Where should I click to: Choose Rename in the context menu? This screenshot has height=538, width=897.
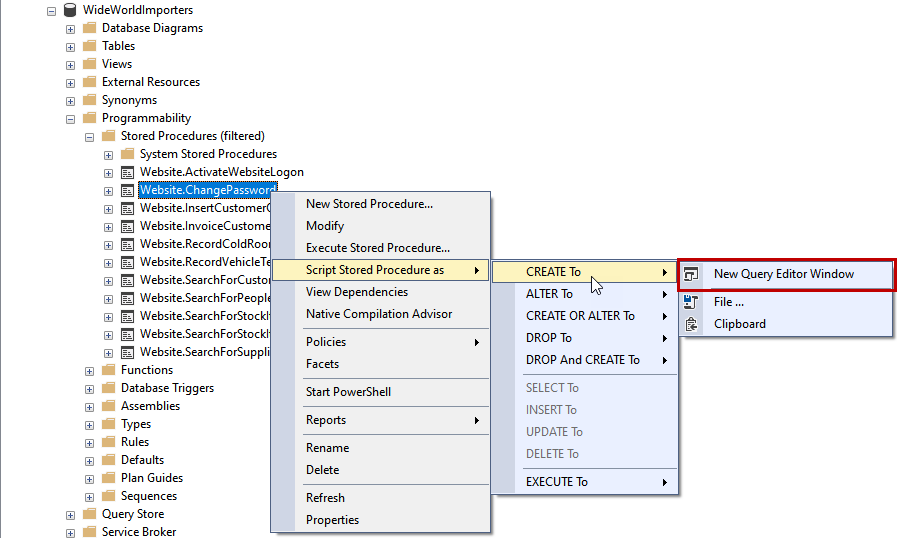[x=380, y=448]
